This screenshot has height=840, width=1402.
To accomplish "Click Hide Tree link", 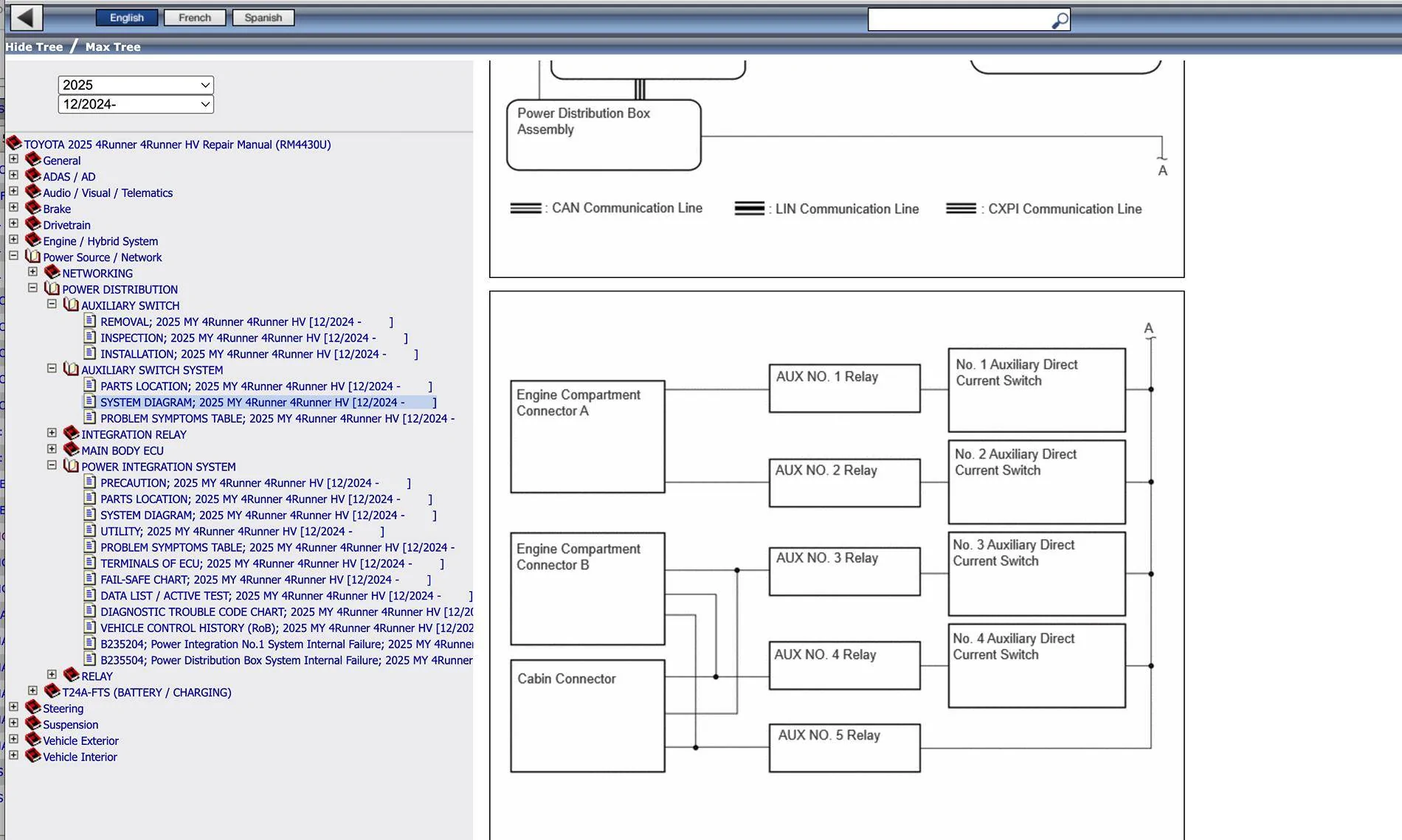I will point(34,46).
